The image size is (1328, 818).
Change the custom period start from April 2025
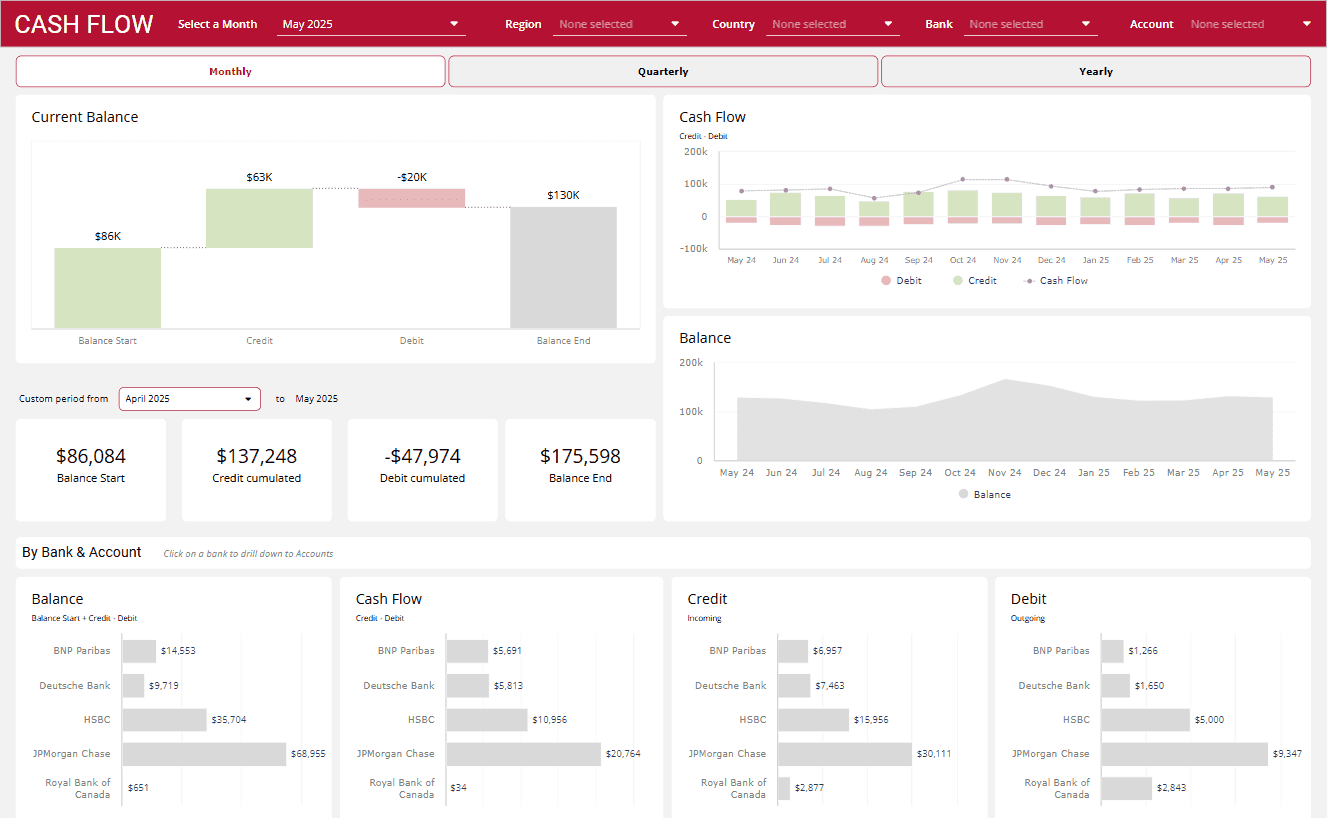(189, 398)
